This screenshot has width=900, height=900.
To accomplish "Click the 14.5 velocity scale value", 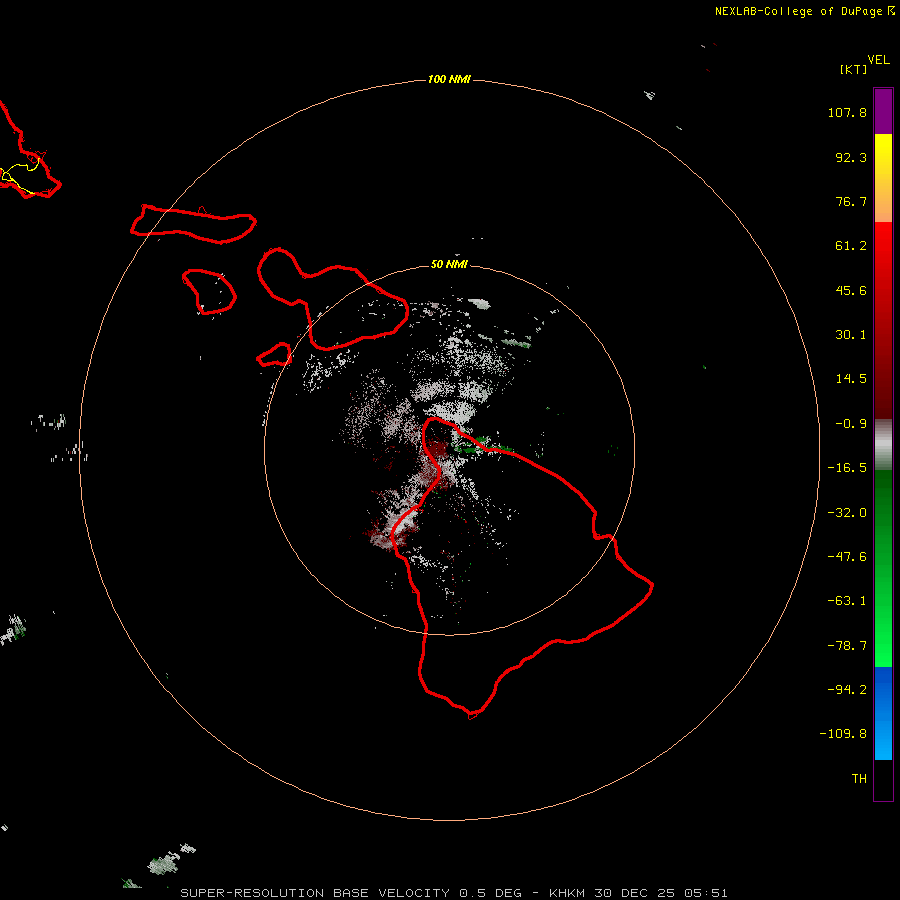I will (851, 379).
